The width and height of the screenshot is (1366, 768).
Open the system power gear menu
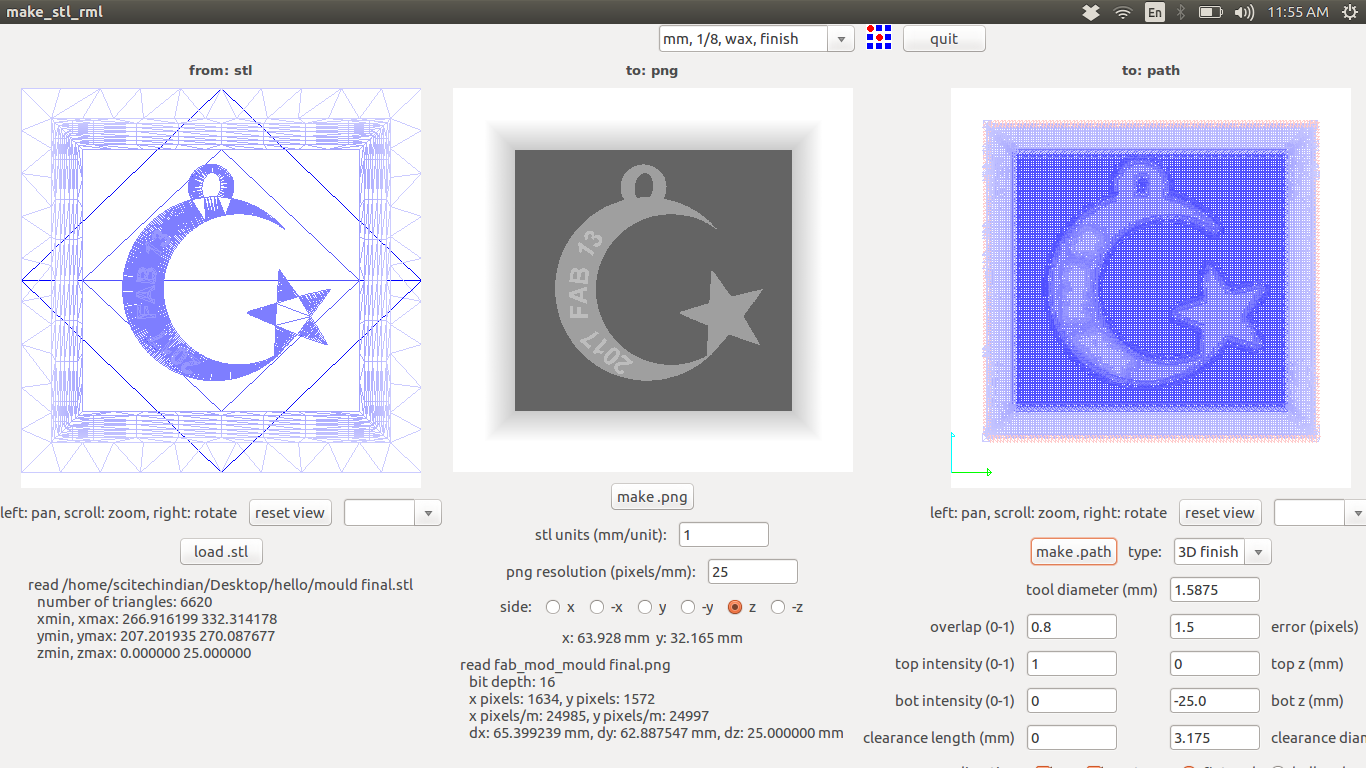(x=1348, y=12)
